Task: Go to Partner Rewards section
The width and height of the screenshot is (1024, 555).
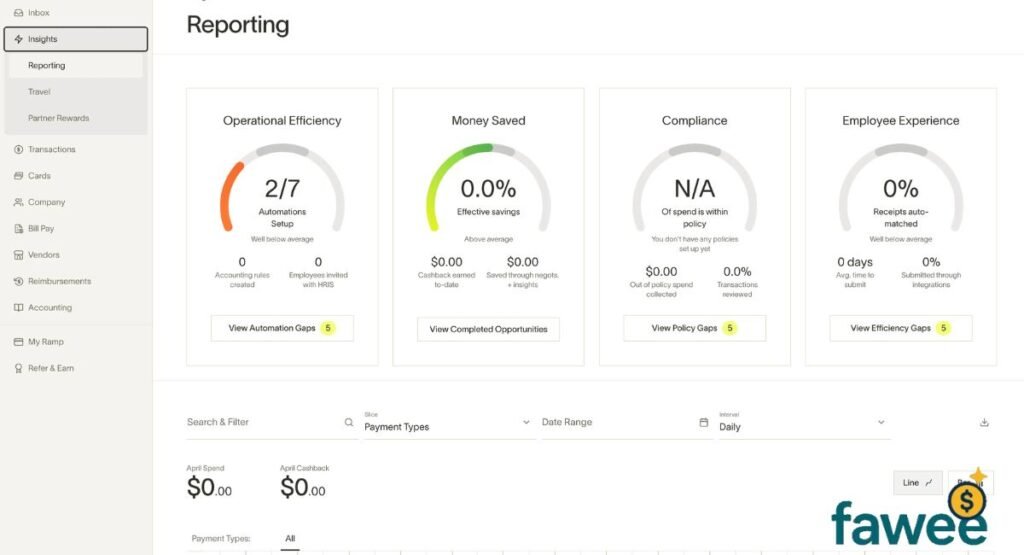Action: [59, 118]
